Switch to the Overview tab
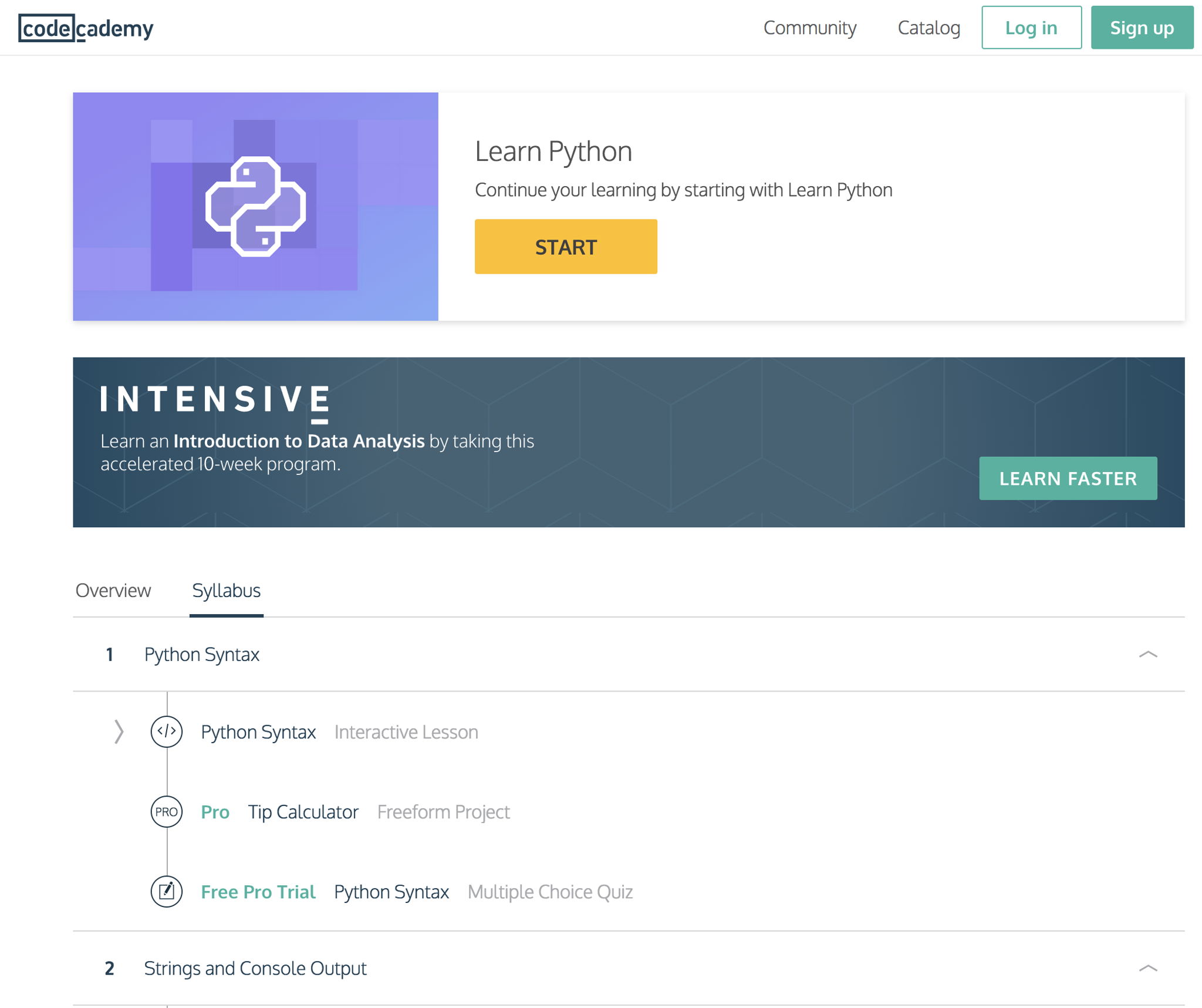The height and width of the screenshot is (1008, 1202). [x=113, y=590]
